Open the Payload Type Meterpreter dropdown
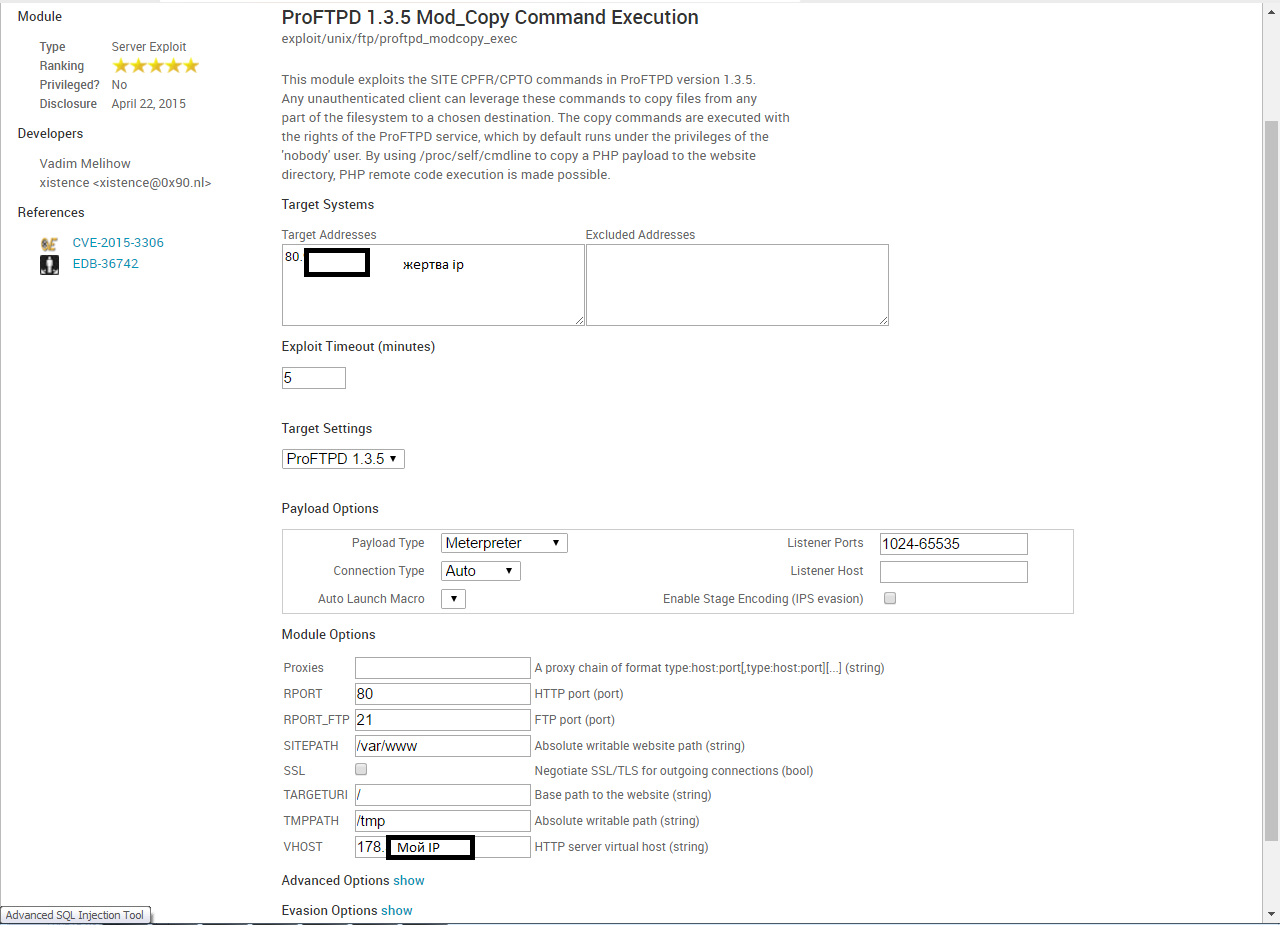This screenshot has width=1280, height=925. coord(504,543)
